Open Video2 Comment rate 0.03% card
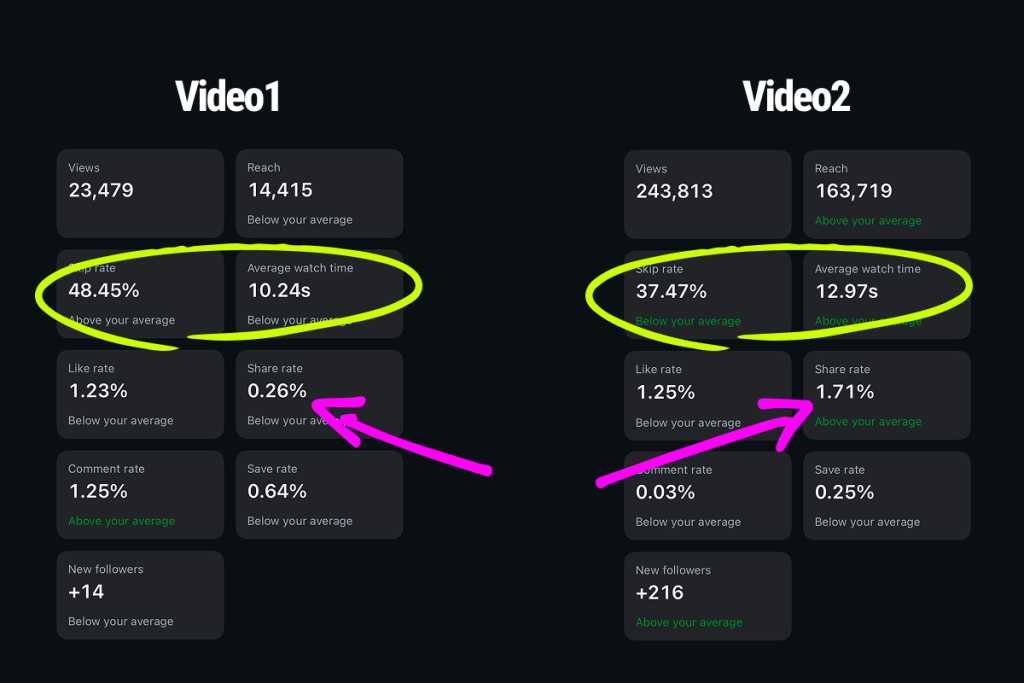Viewport: 1024px width, 683px height. [708, 496]
